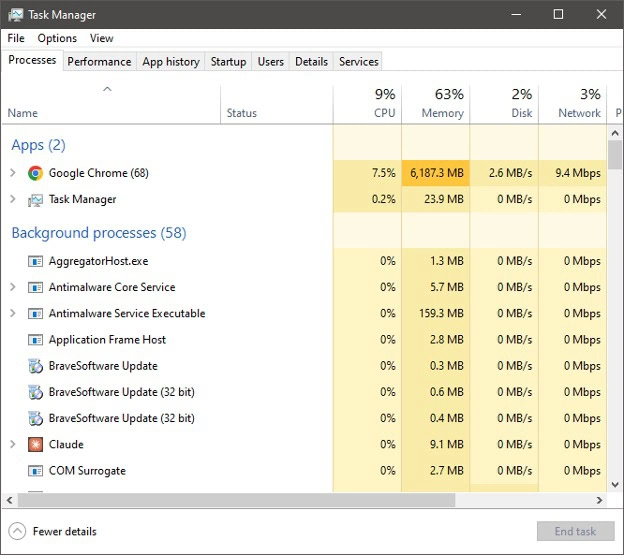The width and height of the screenshot is (624, 556).
Task: Open the Options menu
Action: (x=57, y=38)
